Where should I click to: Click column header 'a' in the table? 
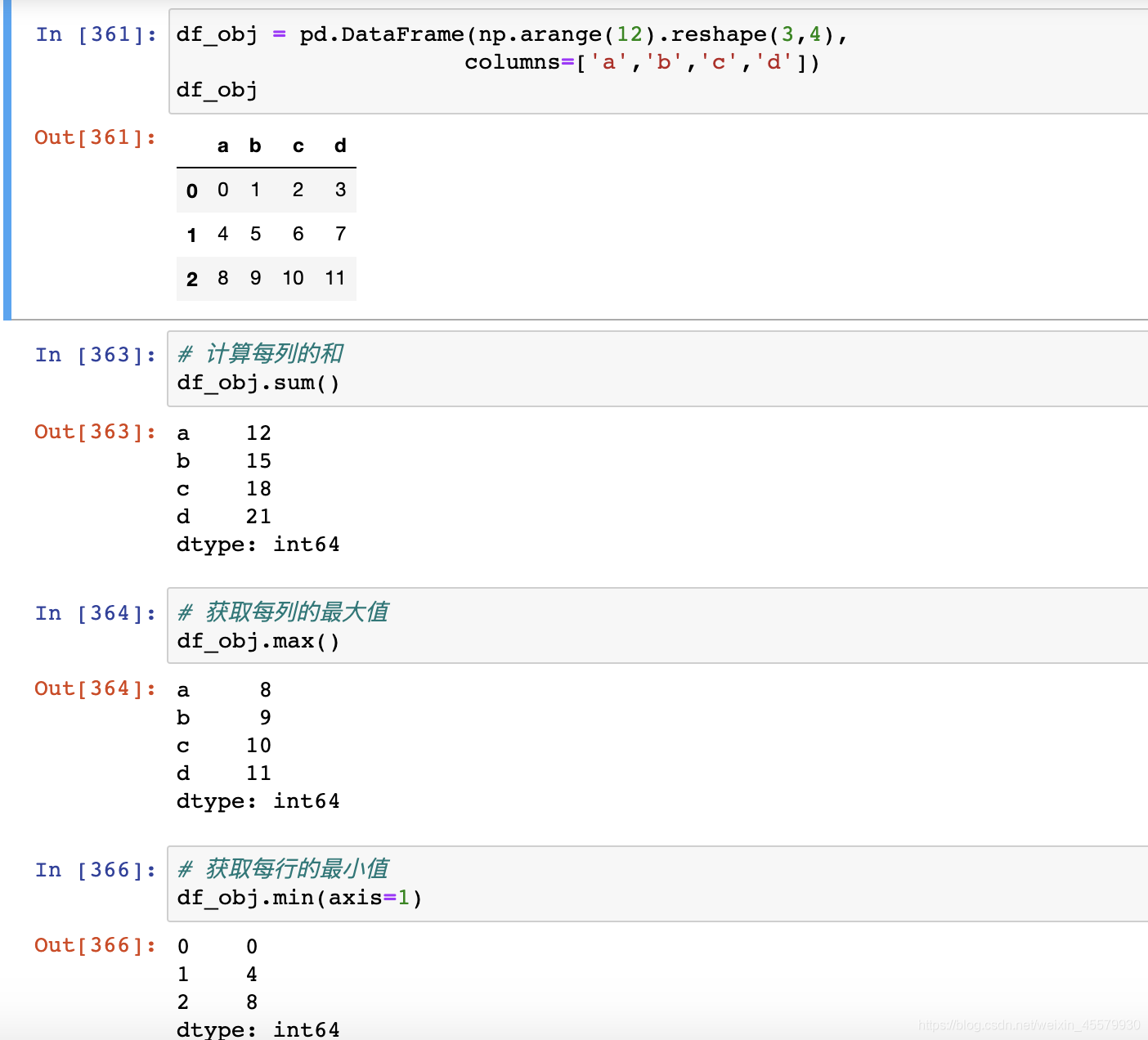coord(222,146)
